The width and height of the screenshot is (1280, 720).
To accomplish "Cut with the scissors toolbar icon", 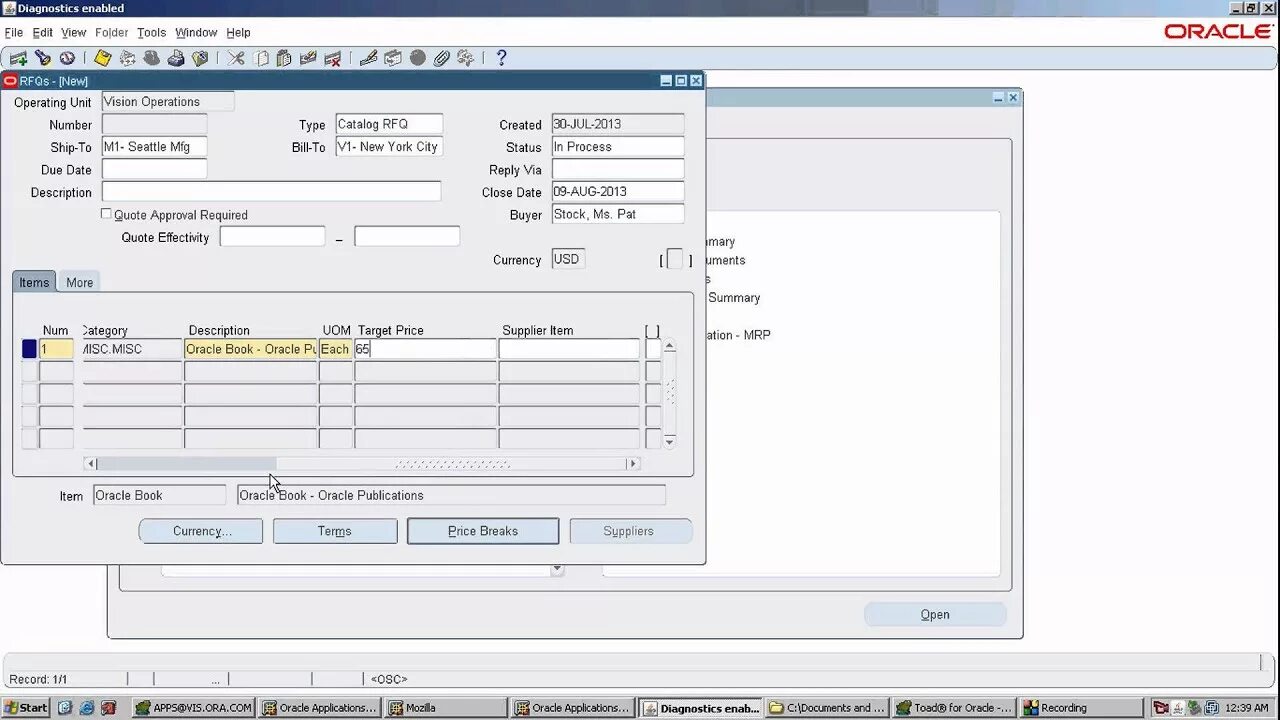I will coord(236,58).
